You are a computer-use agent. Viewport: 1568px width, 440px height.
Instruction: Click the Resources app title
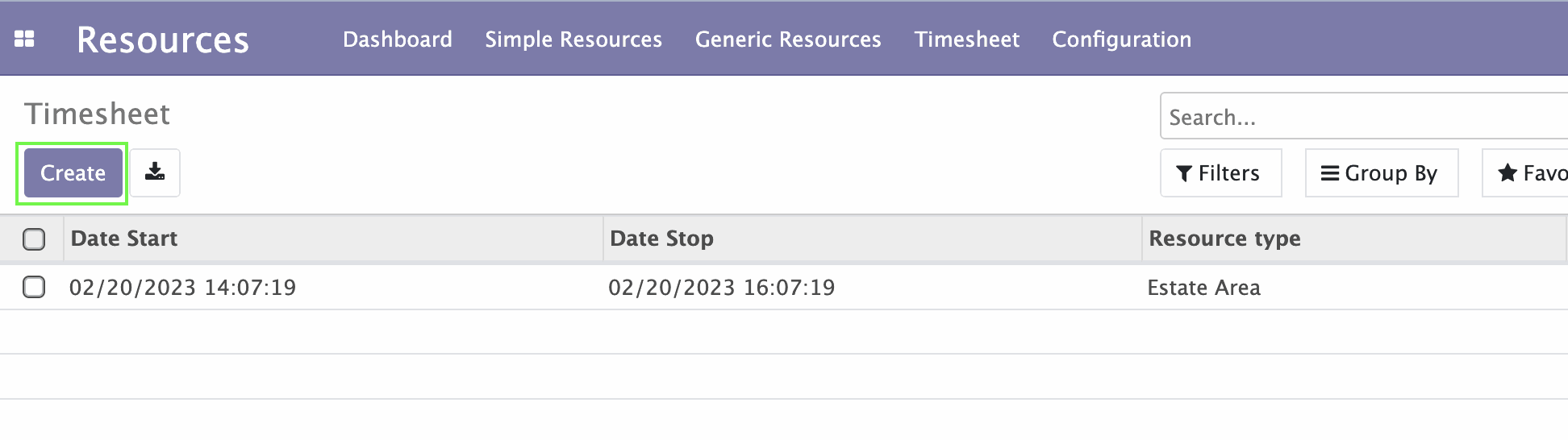163,39
